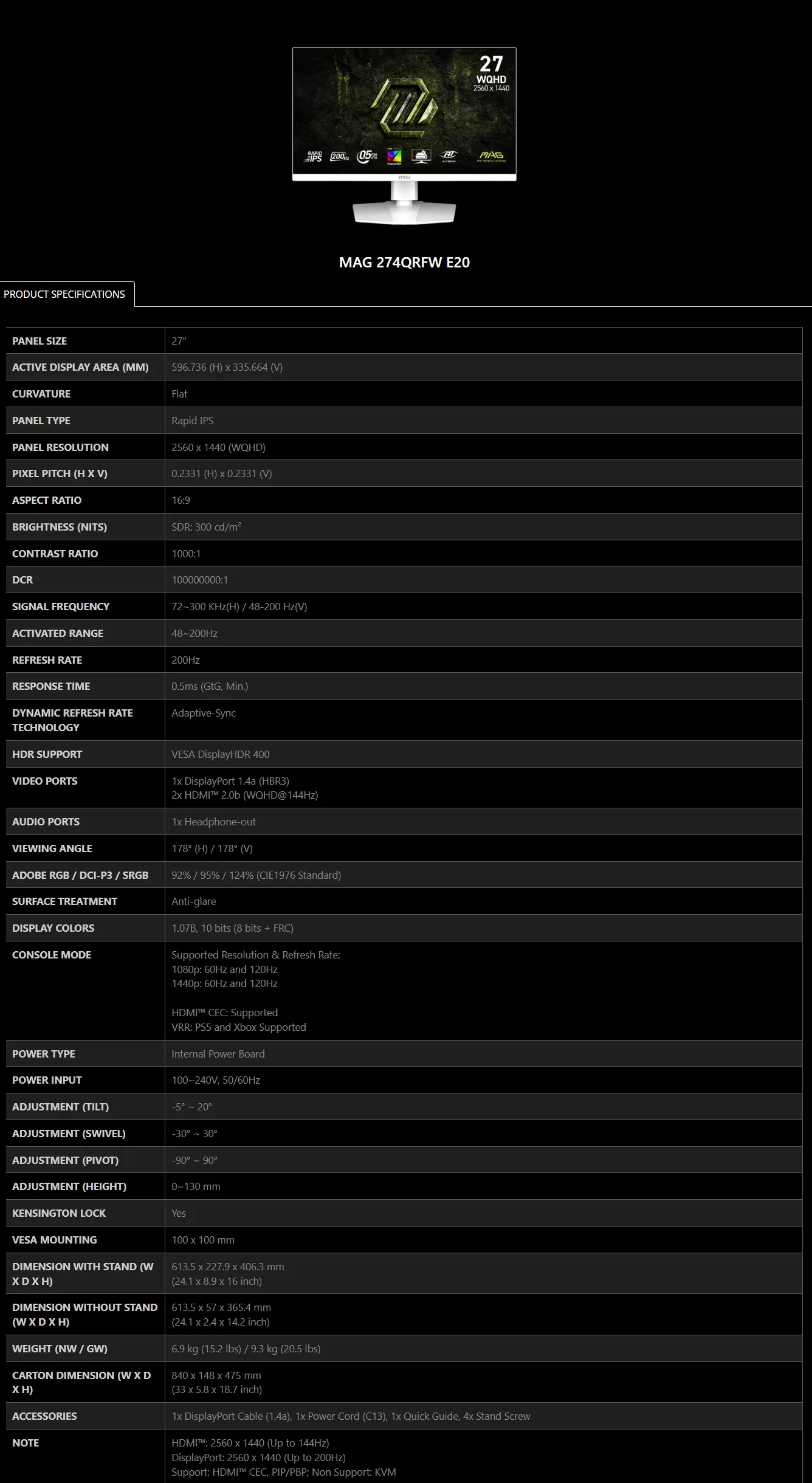This screenshot has height=1483, width=812.
Task: Click the Rapid IPS panel type value
Action: (192, 421)
